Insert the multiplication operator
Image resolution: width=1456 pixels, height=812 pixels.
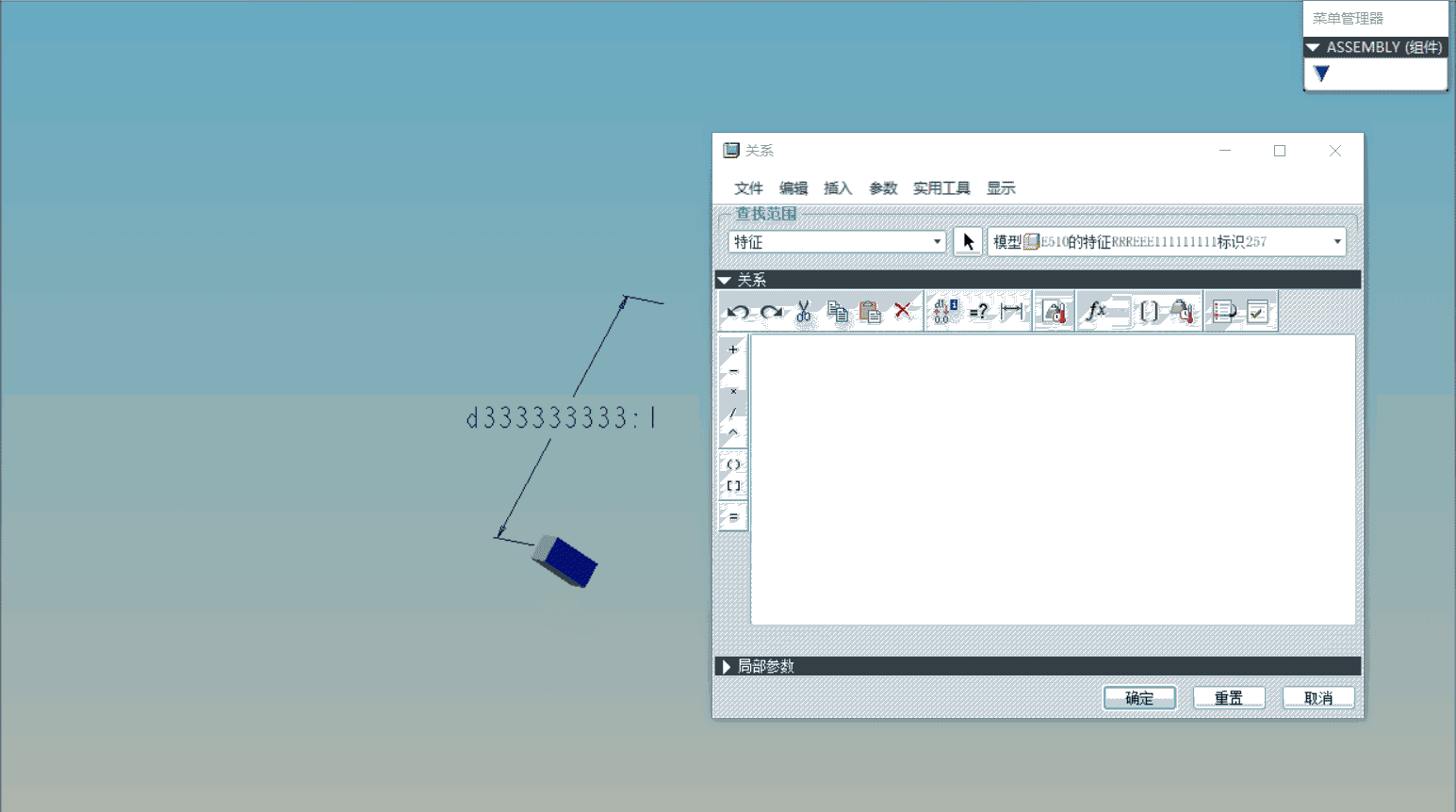pyautogui.click(x=733, y=392)
